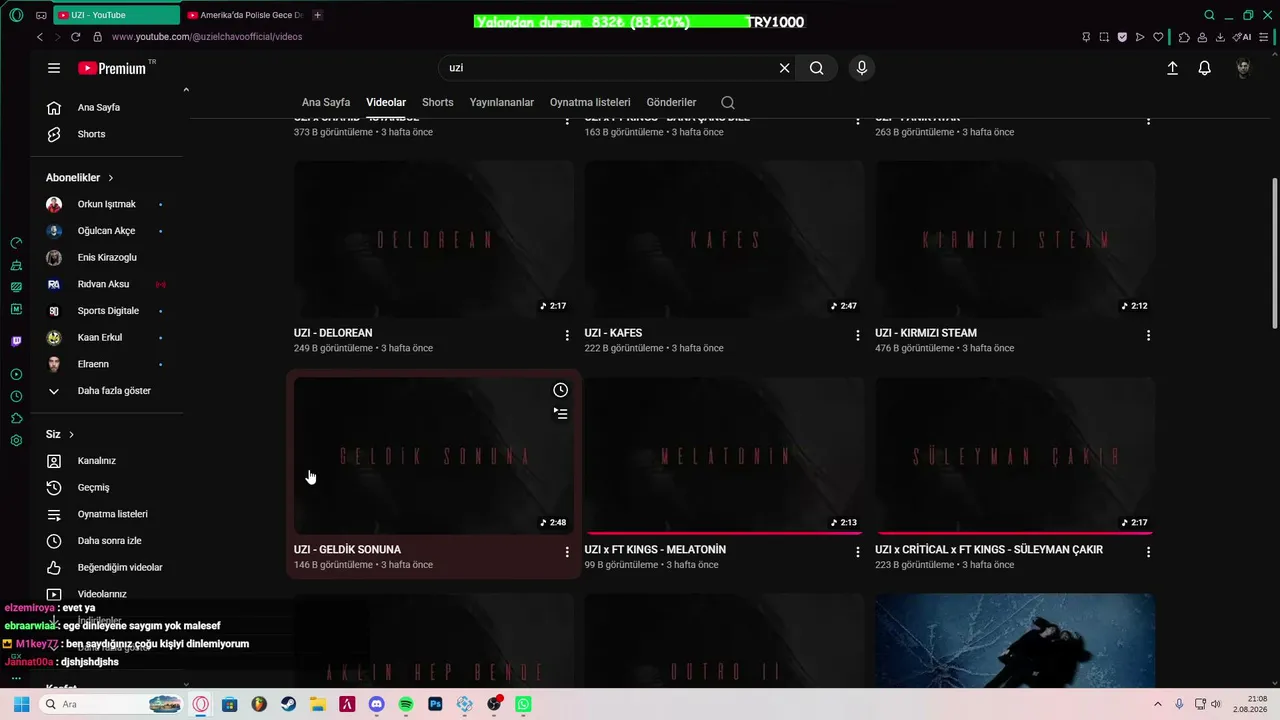Open Twitch panel in Opera sidebar
This screenshot has height=720, width=1280.
click(16, 341)
